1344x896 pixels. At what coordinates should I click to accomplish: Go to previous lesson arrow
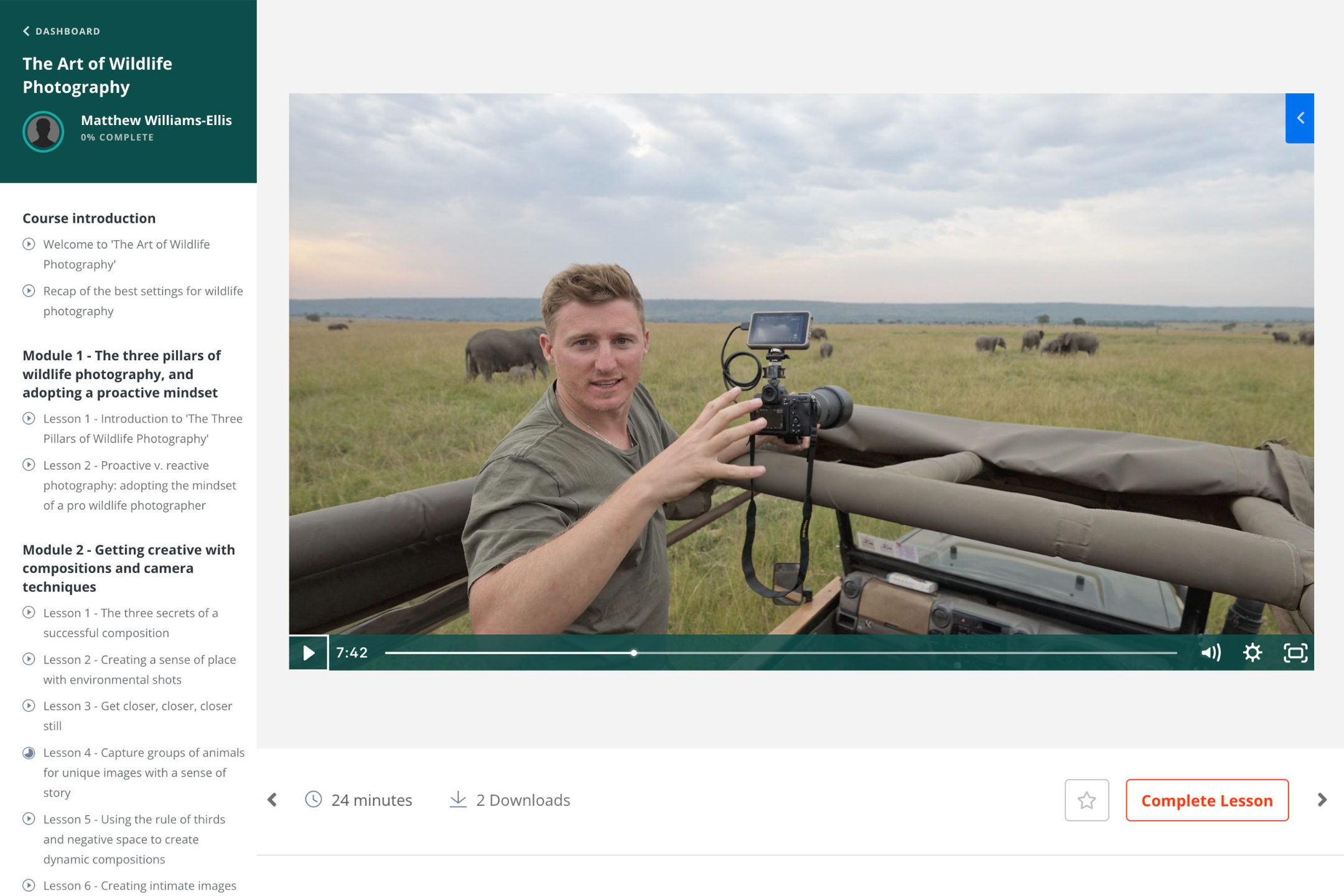pyautogui.click(x=273, y=800)
